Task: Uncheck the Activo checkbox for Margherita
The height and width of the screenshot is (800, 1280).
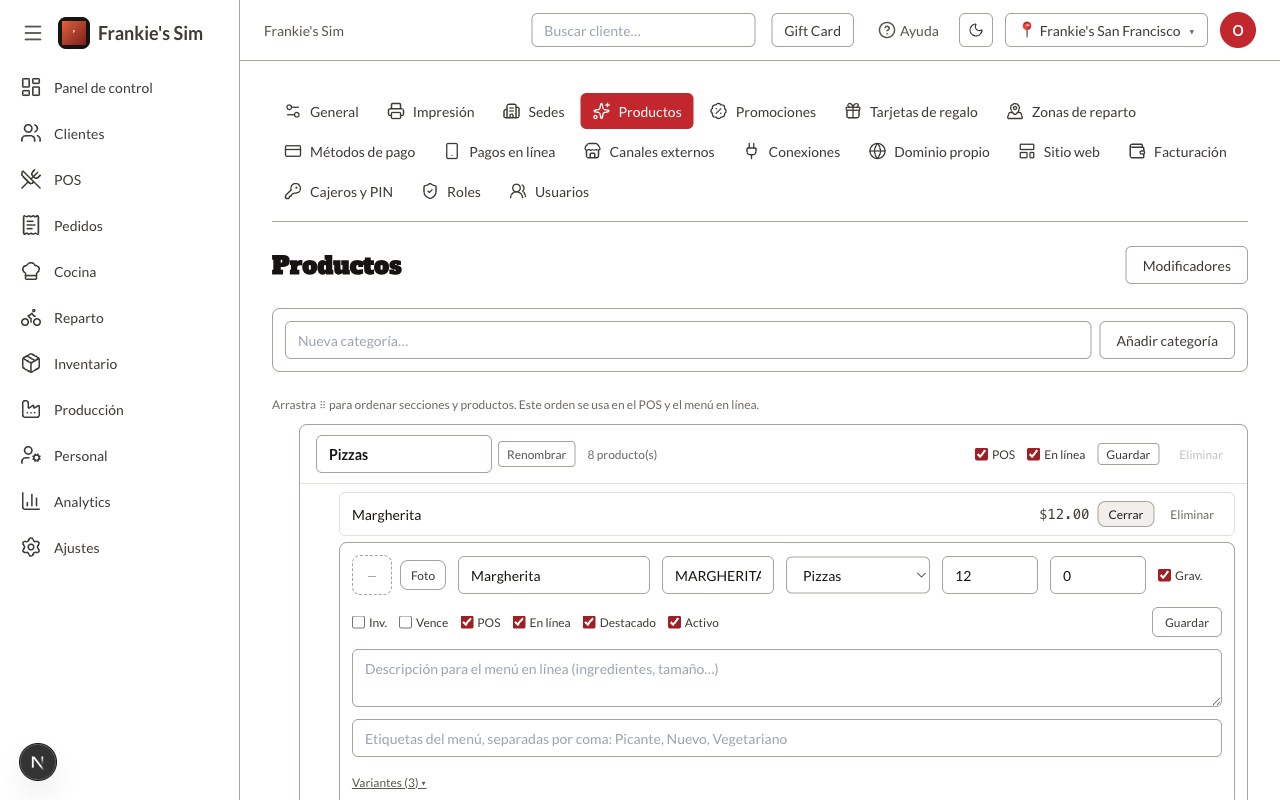Action: 674,622
